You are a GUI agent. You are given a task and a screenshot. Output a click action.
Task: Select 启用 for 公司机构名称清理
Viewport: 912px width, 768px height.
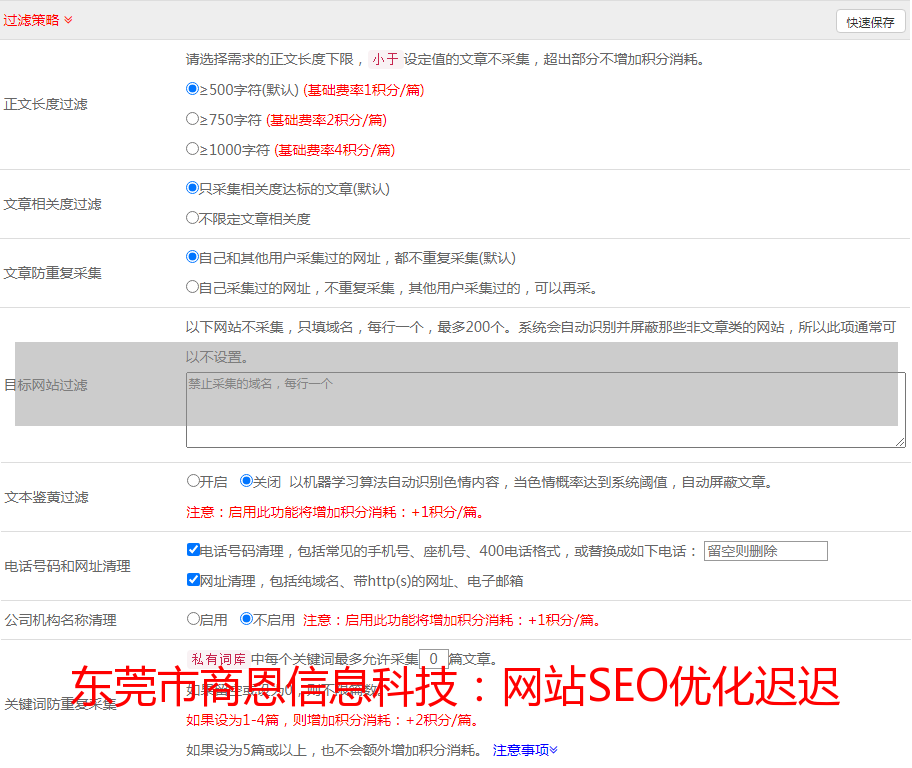[x=193, y=619]
